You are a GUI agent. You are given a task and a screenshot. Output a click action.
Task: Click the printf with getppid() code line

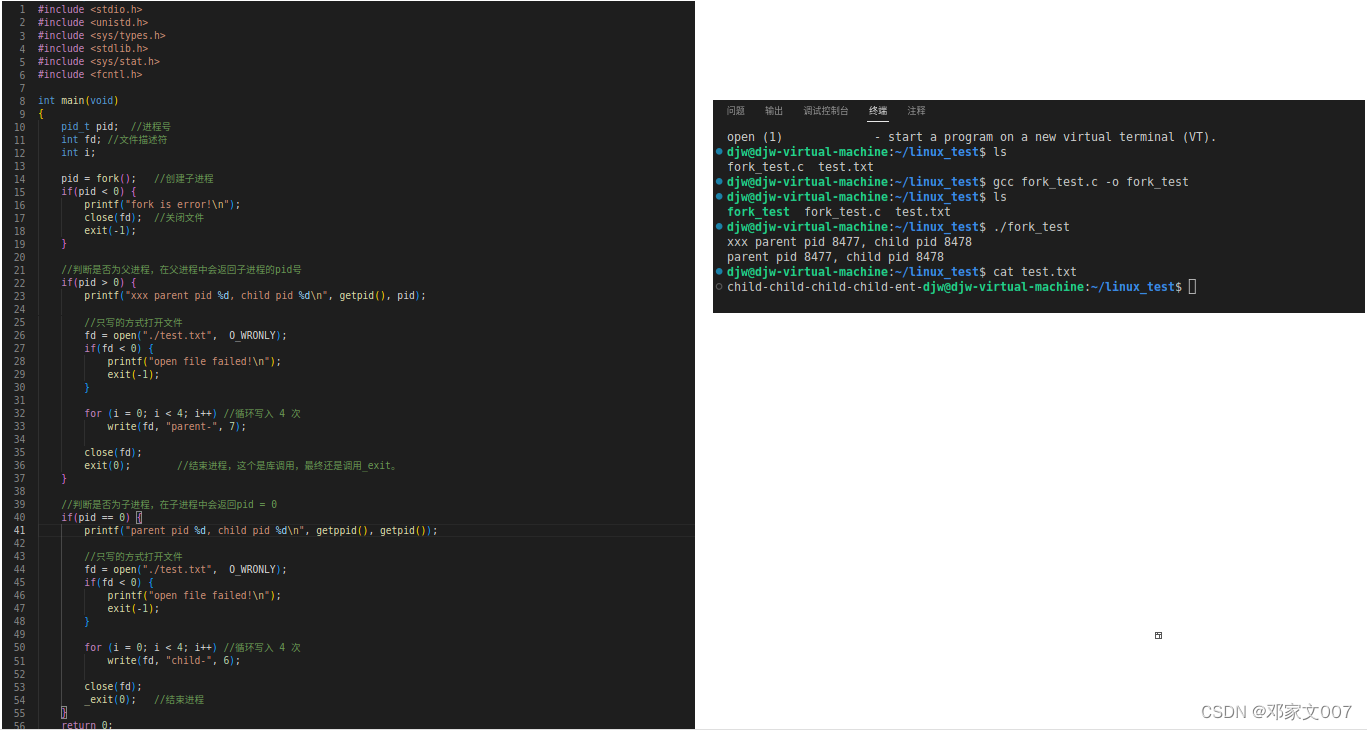coord(261,531)
